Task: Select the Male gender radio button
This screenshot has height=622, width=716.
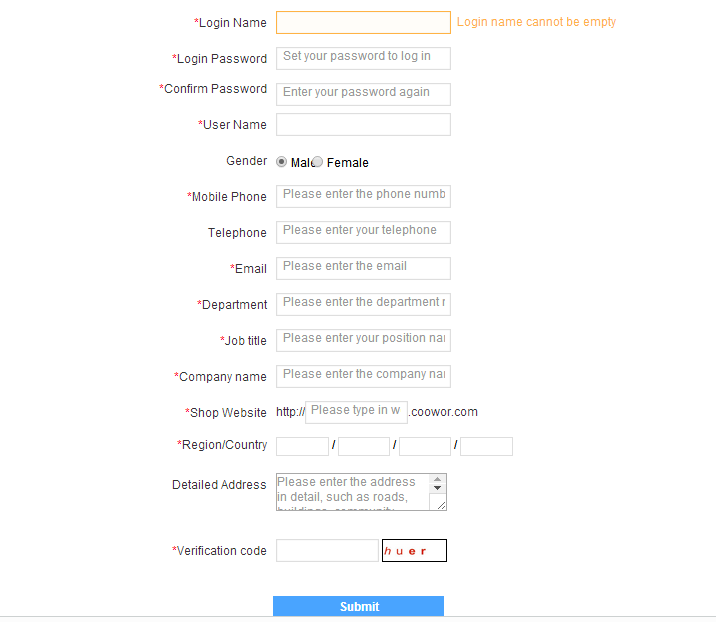Action: click(x=282, y=162)
